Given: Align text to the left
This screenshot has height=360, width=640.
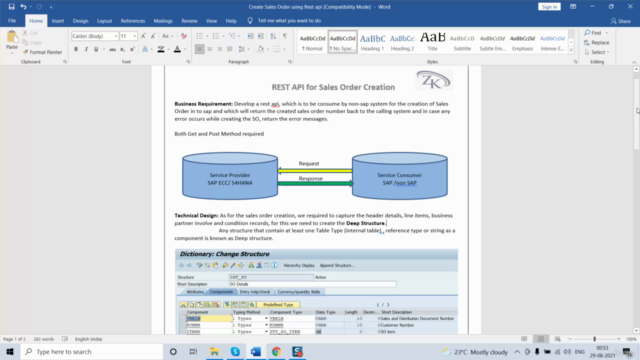Looking at the screenshot, I should (x=200, y=49).
